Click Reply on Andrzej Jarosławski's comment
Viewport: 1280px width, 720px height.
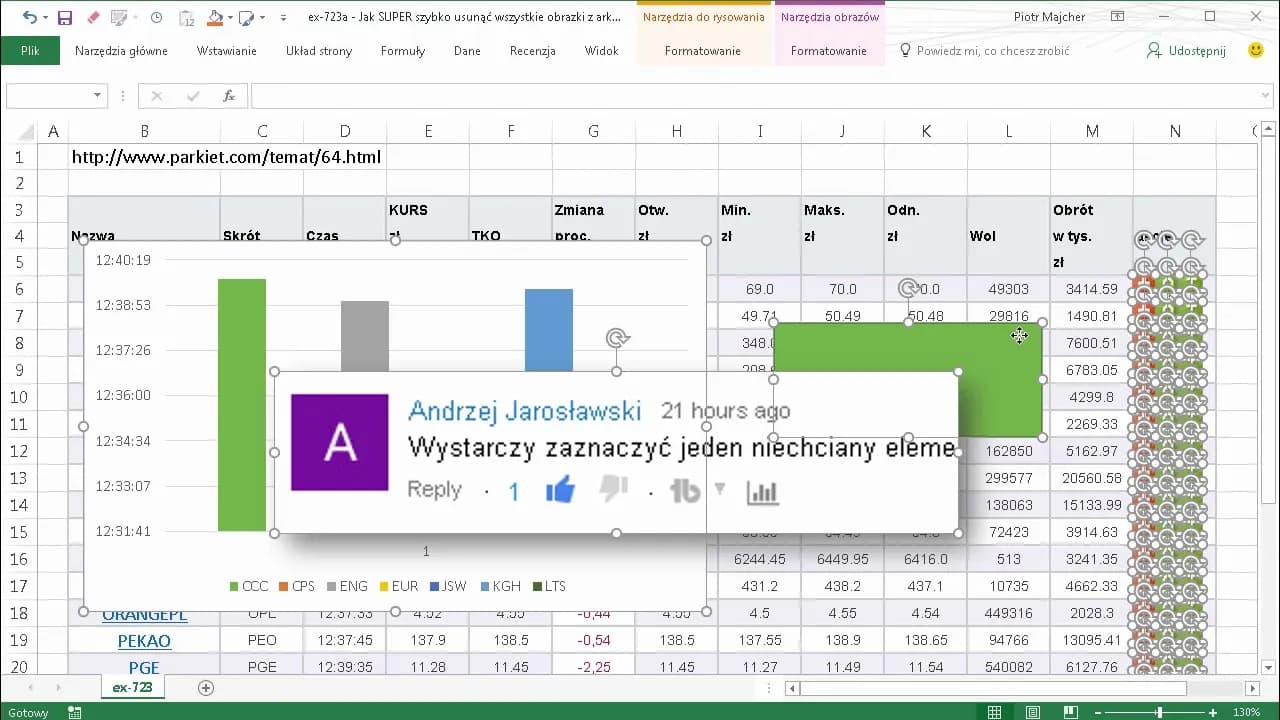pos(433,489)
